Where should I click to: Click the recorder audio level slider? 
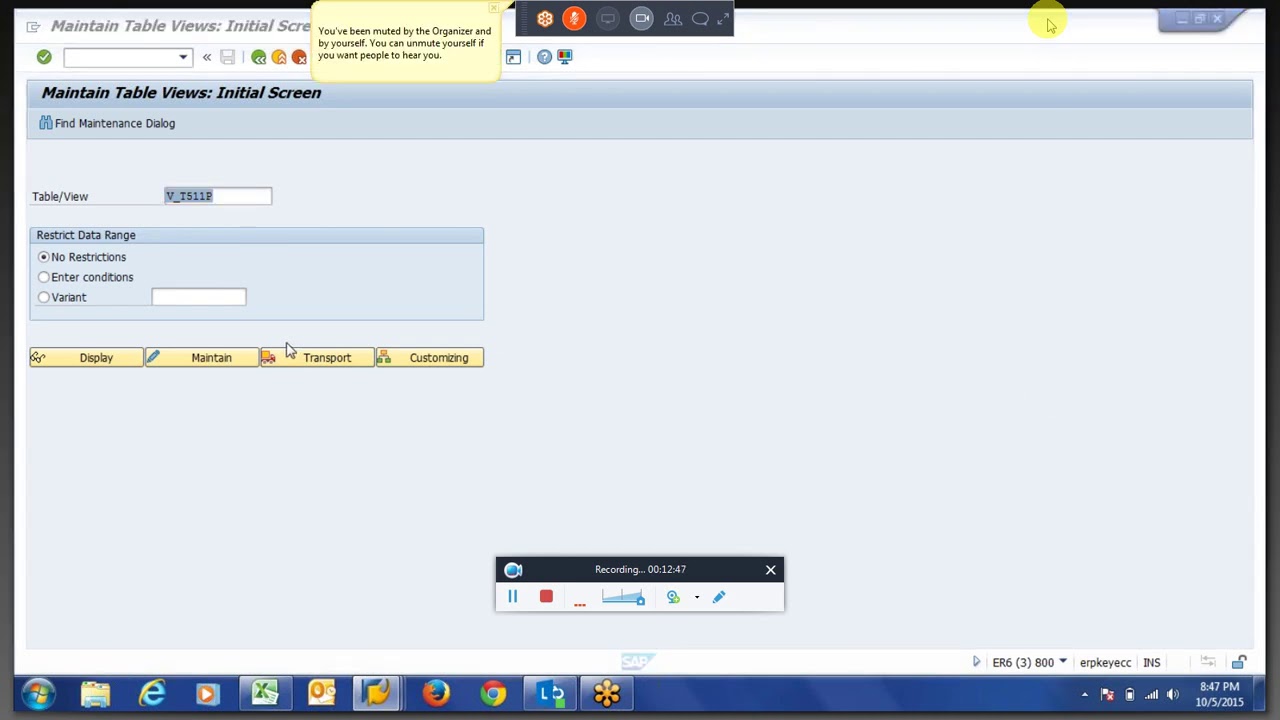pyautogui.click(x=623, y=597)
